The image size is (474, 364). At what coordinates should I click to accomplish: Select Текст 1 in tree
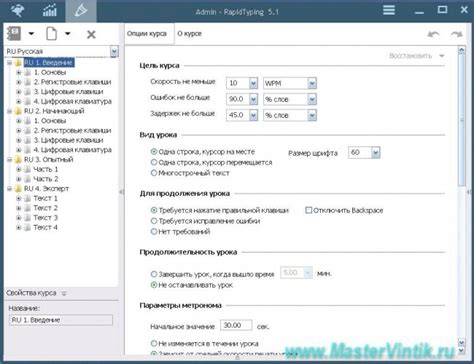(45, 198)
